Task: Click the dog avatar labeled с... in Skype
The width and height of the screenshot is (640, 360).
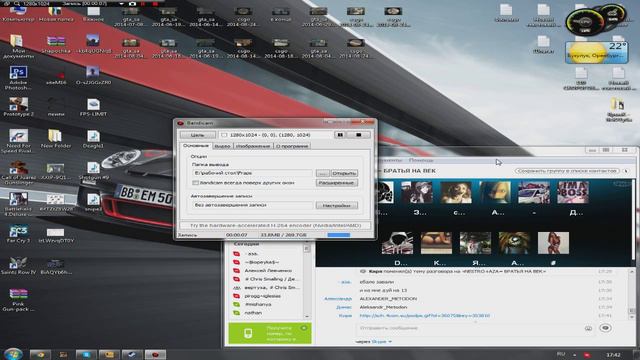Action: point(456,192)
